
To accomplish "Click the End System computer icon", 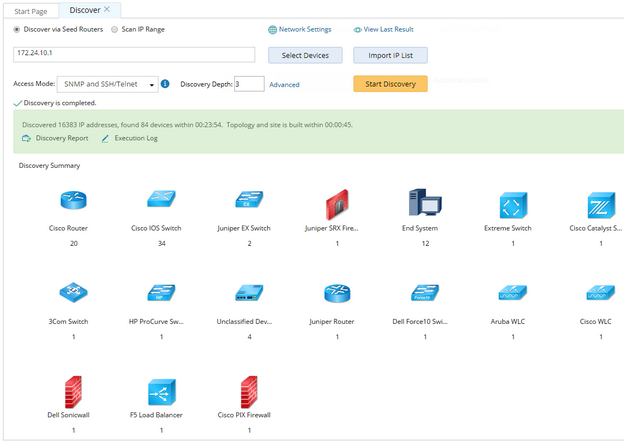I will click(425, 202).
